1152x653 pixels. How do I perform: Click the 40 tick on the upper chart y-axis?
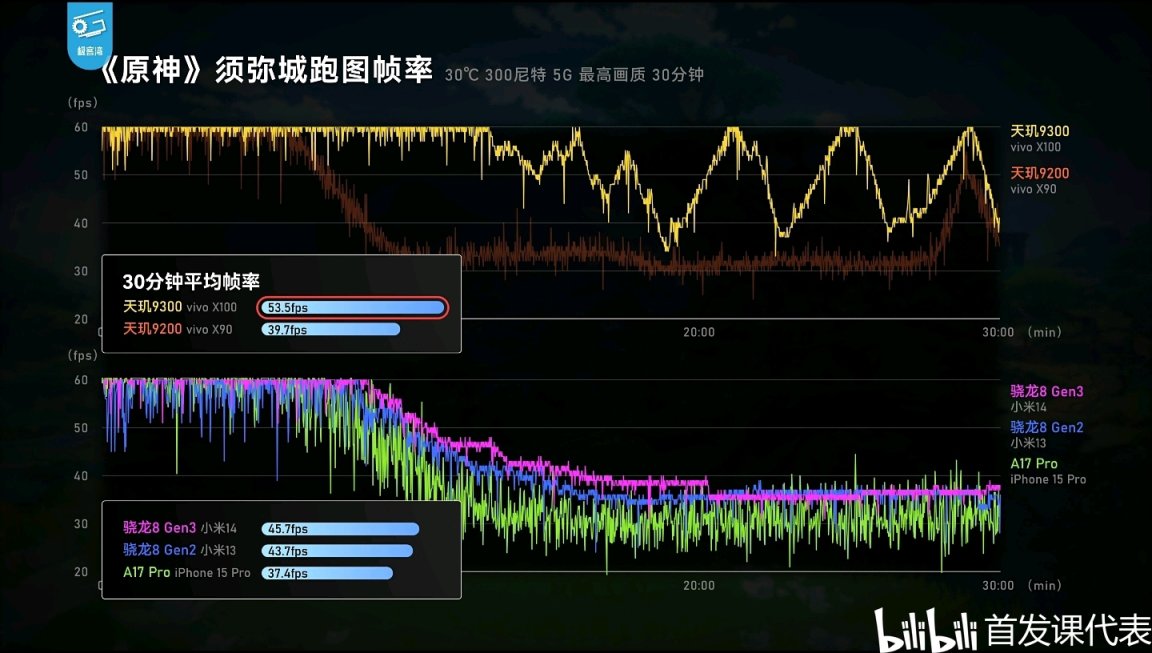[x=81, y=223]
